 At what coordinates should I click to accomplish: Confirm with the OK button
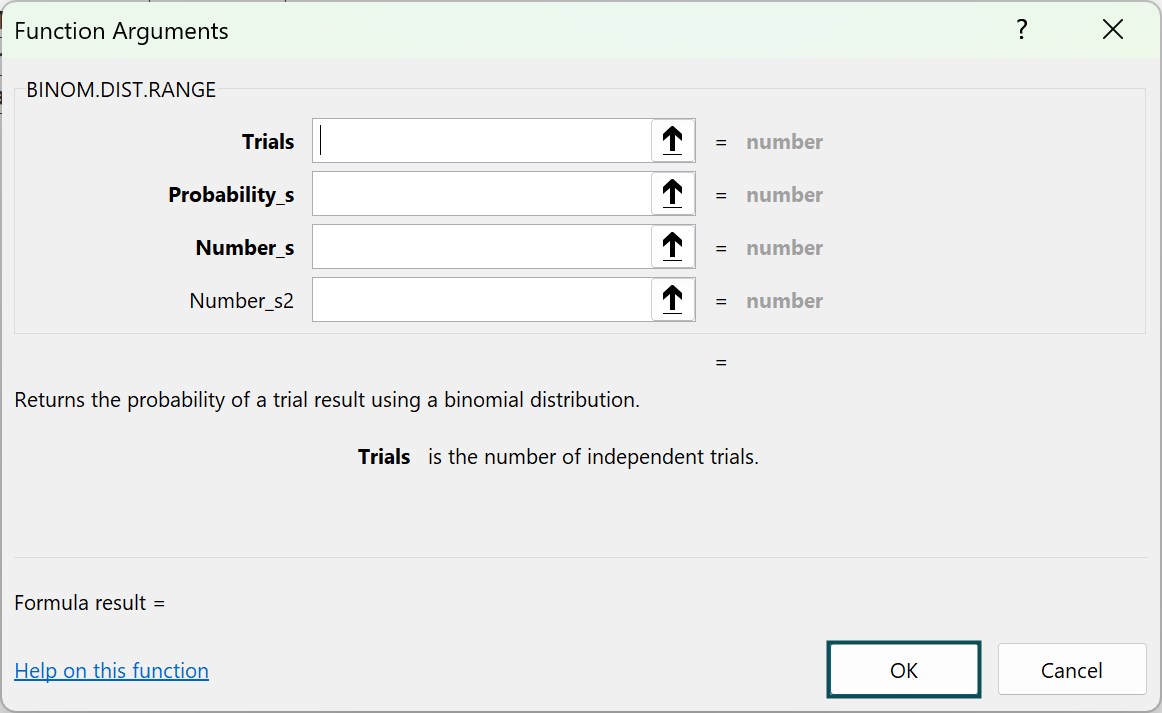[903, 670]
